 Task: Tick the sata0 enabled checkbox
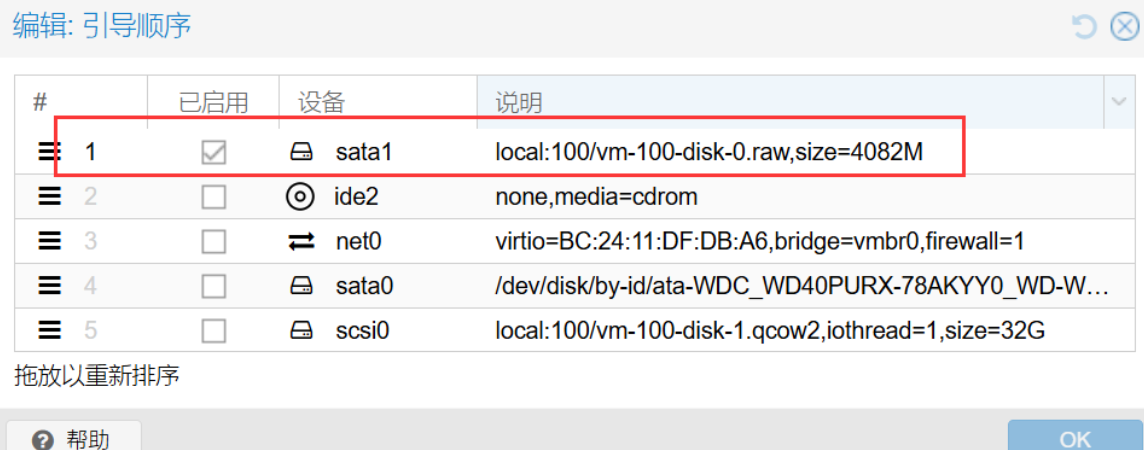point(214,287)
